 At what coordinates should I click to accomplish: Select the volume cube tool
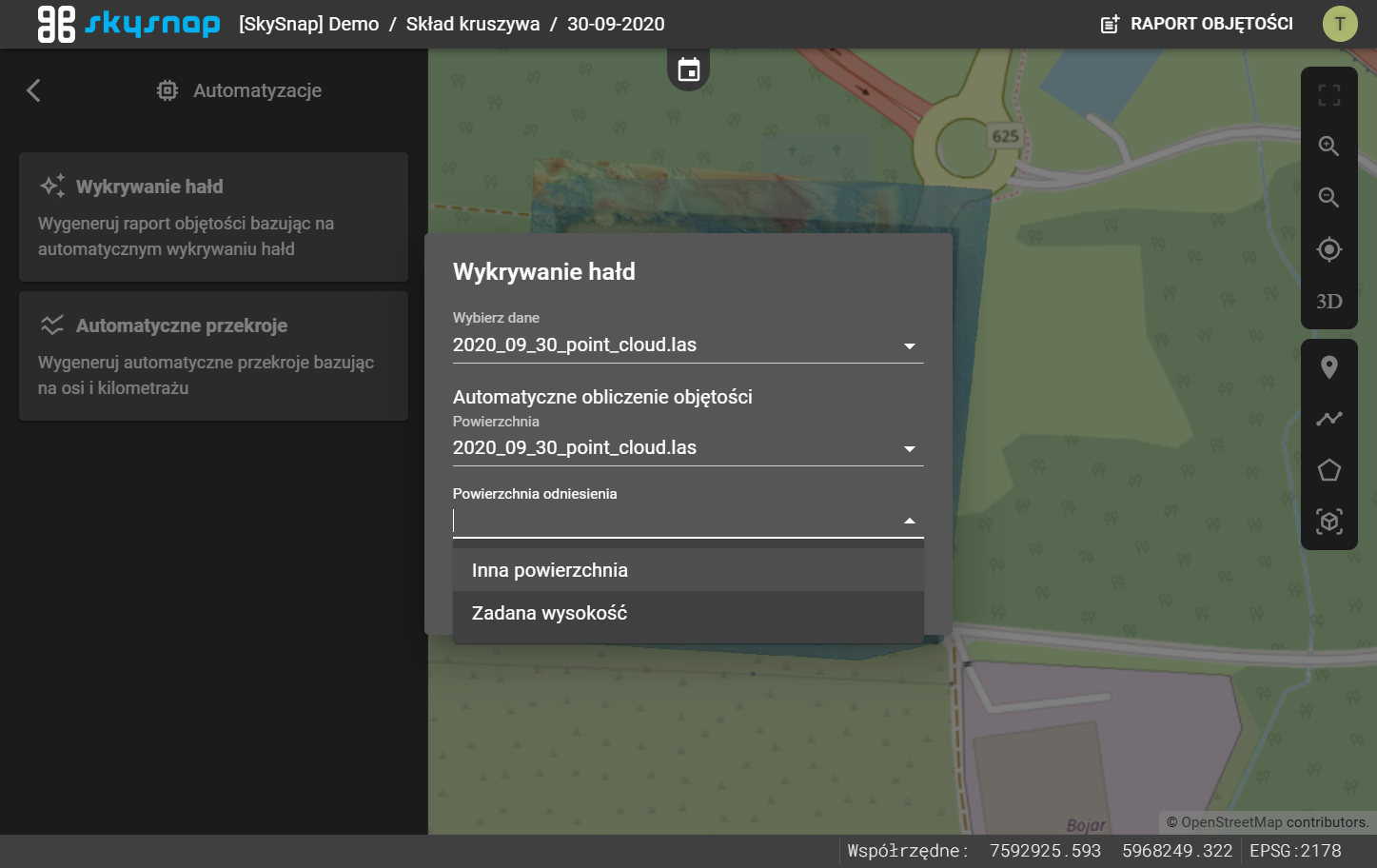point(1329,522)
